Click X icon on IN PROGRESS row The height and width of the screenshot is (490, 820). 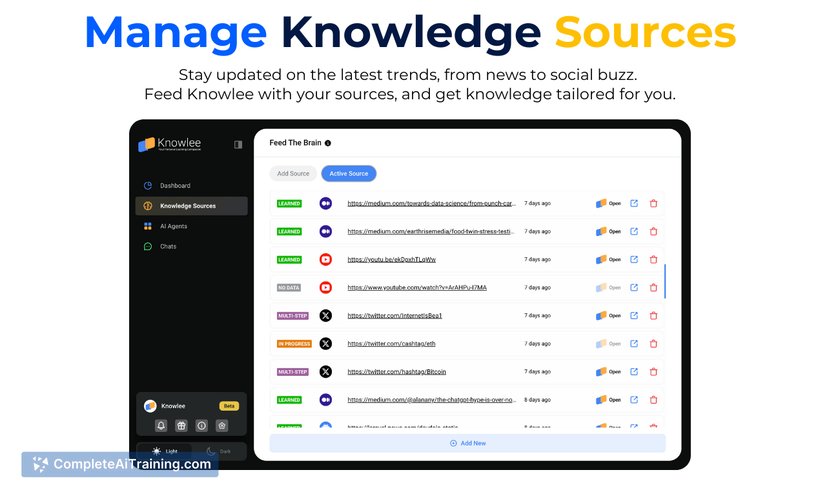(325, 344)
